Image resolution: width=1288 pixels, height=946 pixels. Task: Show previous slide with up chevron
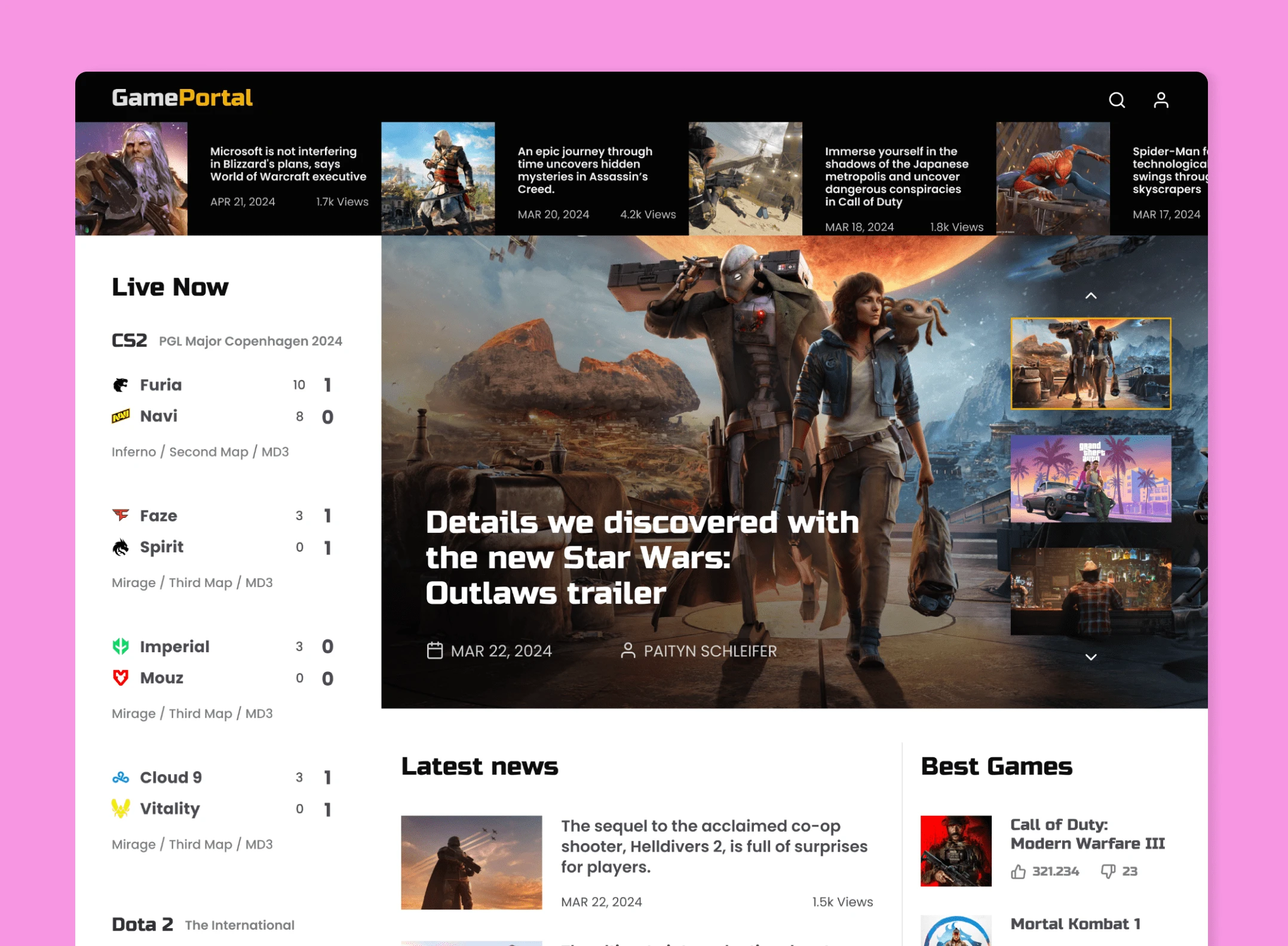click(x=1091, y=296)
